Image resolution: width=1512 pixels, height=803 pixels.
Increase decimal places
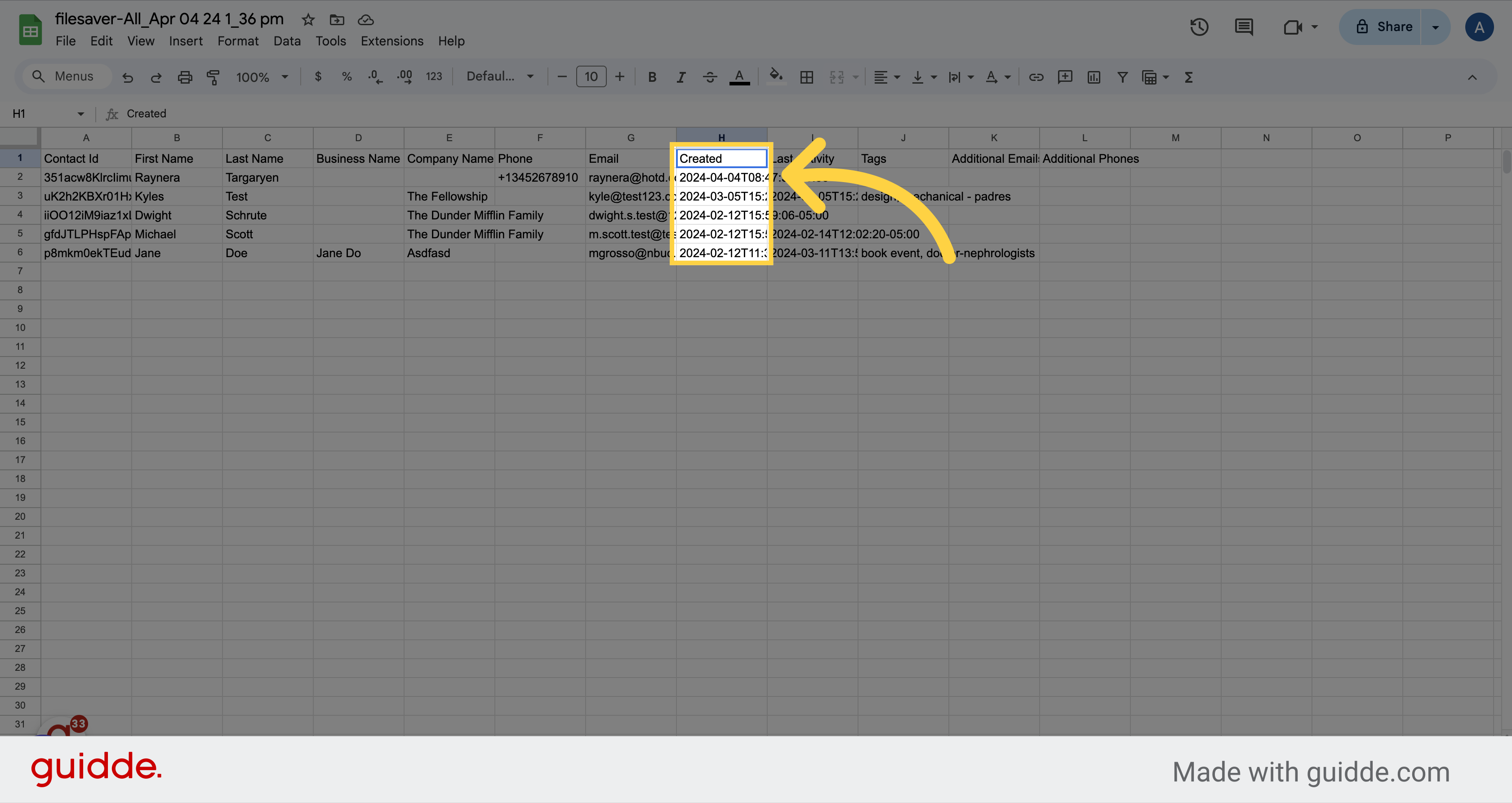(405, 77)
